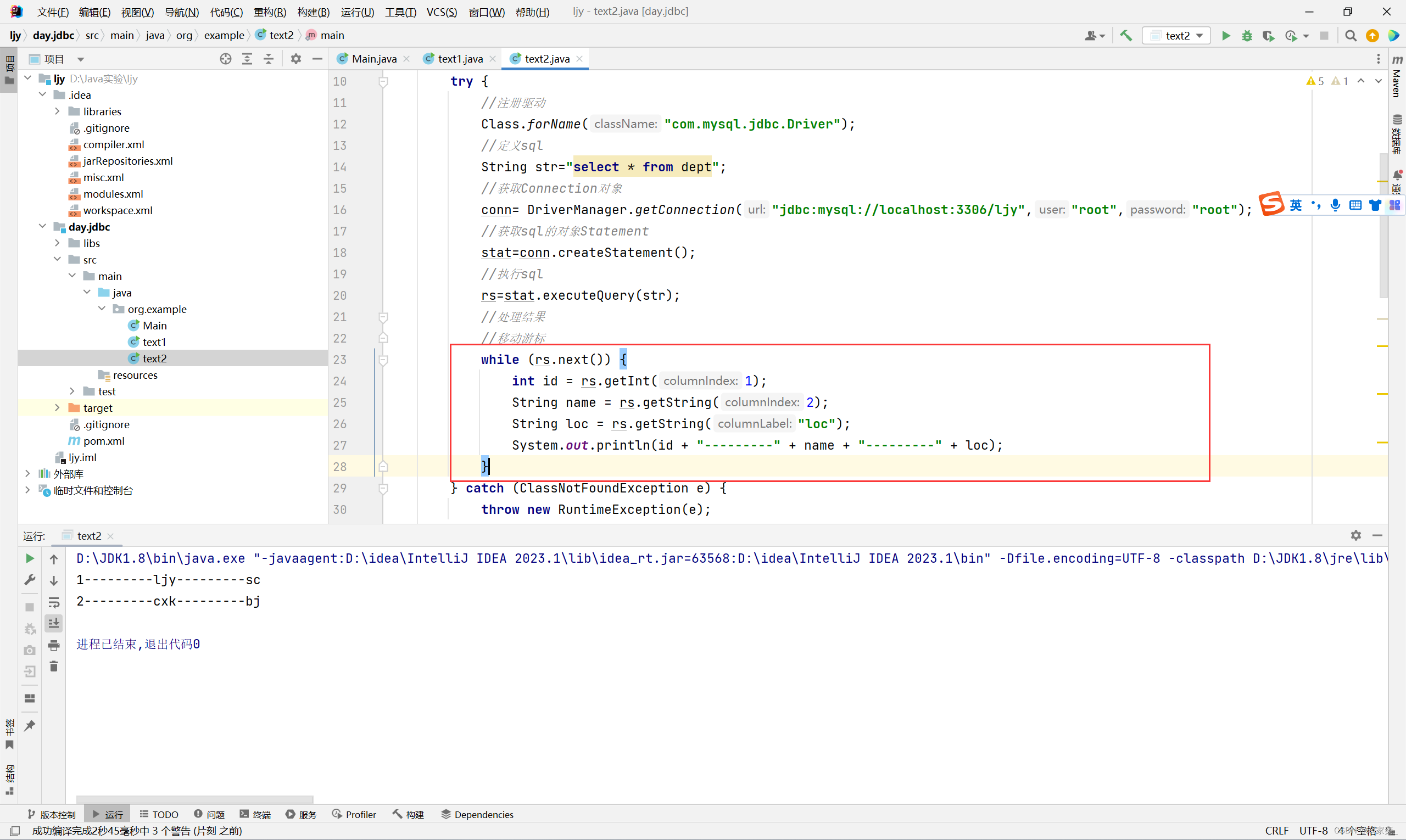1406x840 pixels.
Task: Open the 视图(V) menu
Action: pyautogui.click(x=137, y=12)
